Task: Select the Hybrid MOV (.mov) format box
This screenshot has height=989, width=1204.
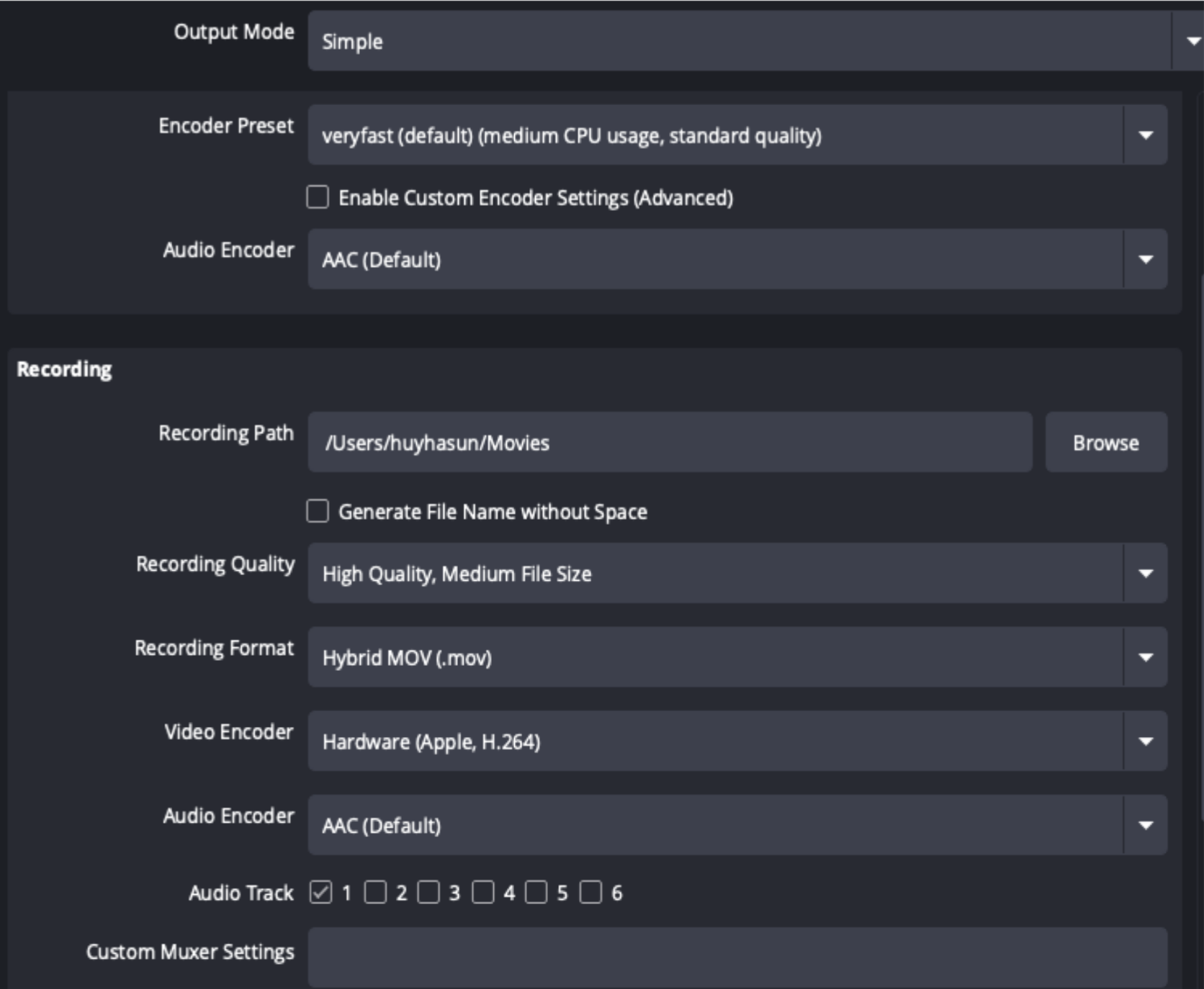Action: 737,657
